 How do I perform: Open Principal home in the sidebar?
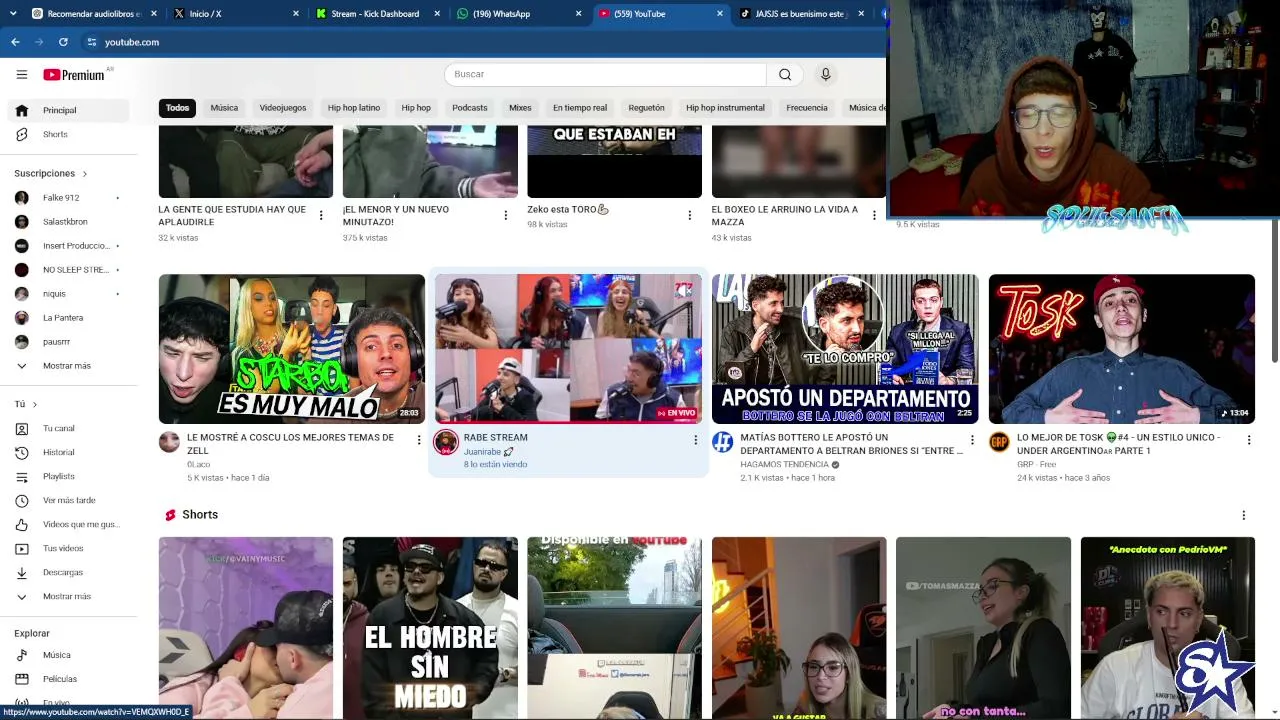click(x=68, y=110)
